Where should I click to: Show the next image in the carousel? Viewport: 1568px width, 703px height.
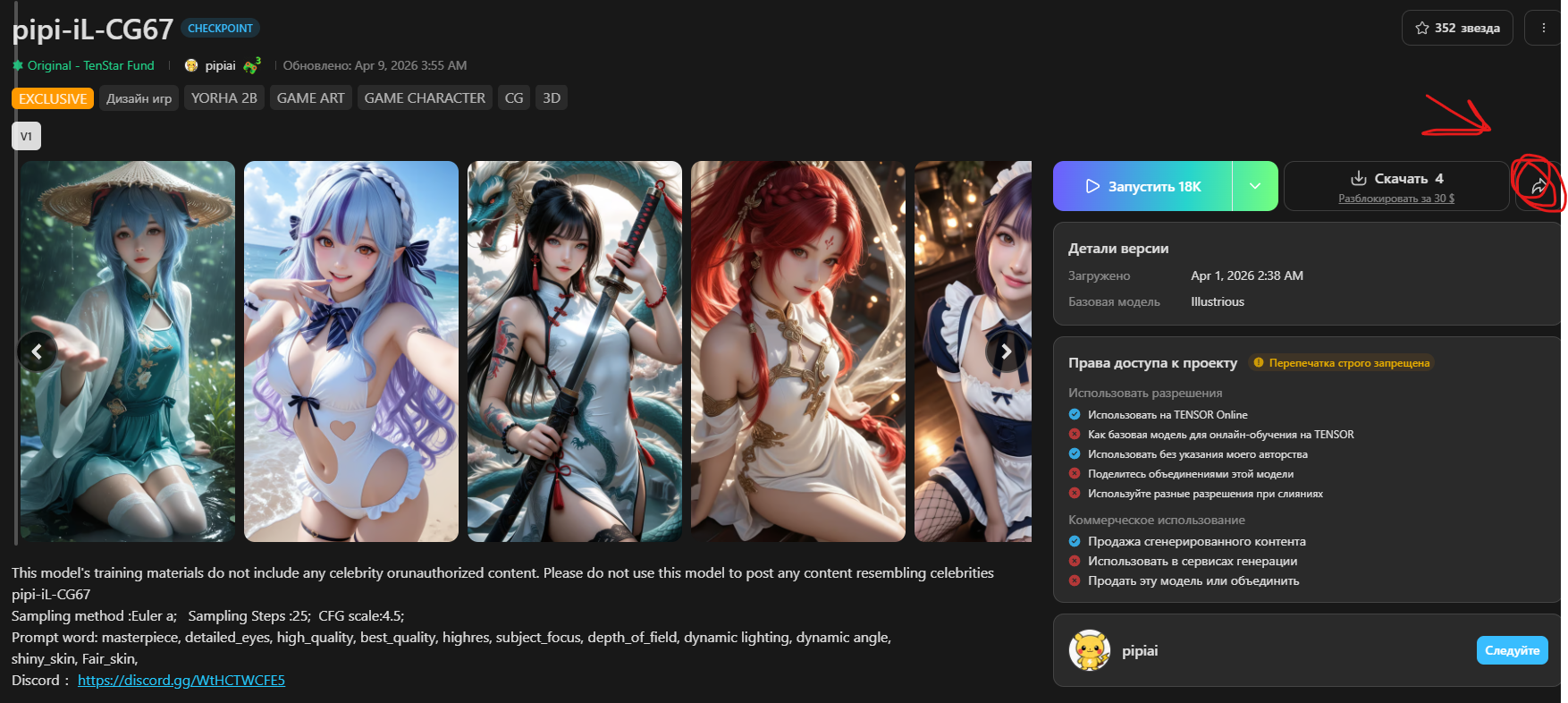click(1006, 351)
